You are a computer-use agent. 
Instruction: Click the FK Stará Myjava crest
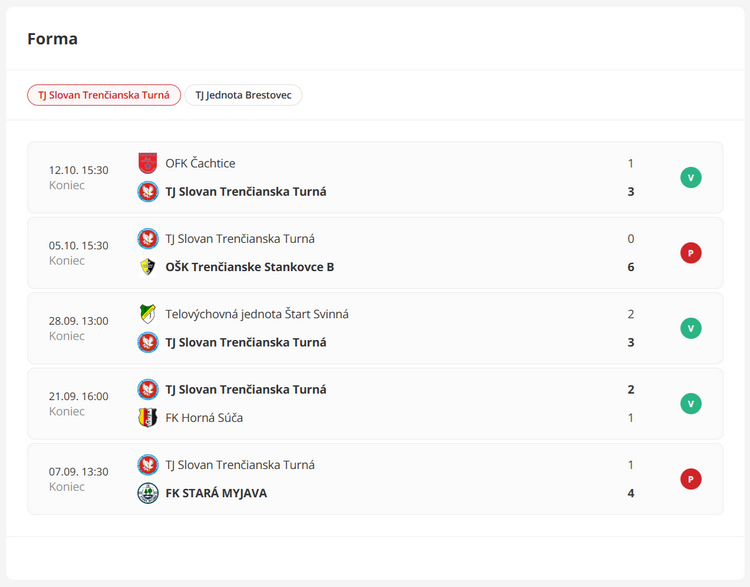[148, 493]
